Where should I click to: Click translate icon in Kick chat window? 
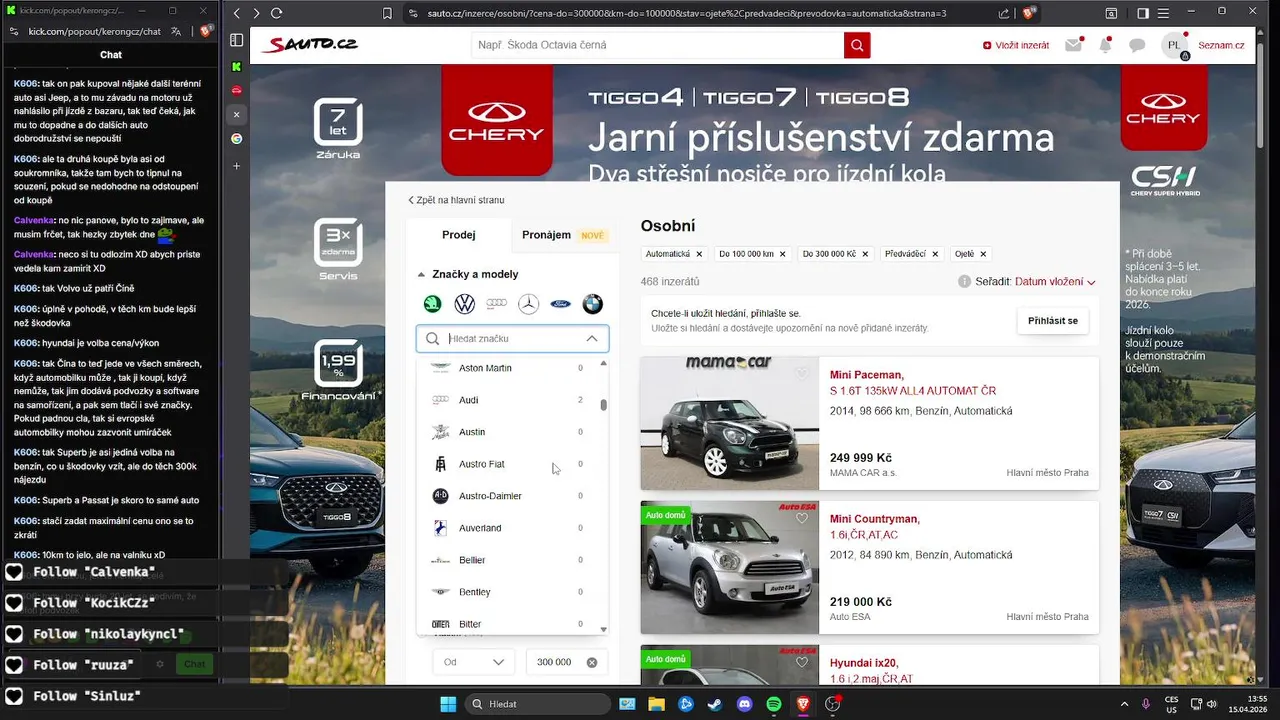pos(176,31)
